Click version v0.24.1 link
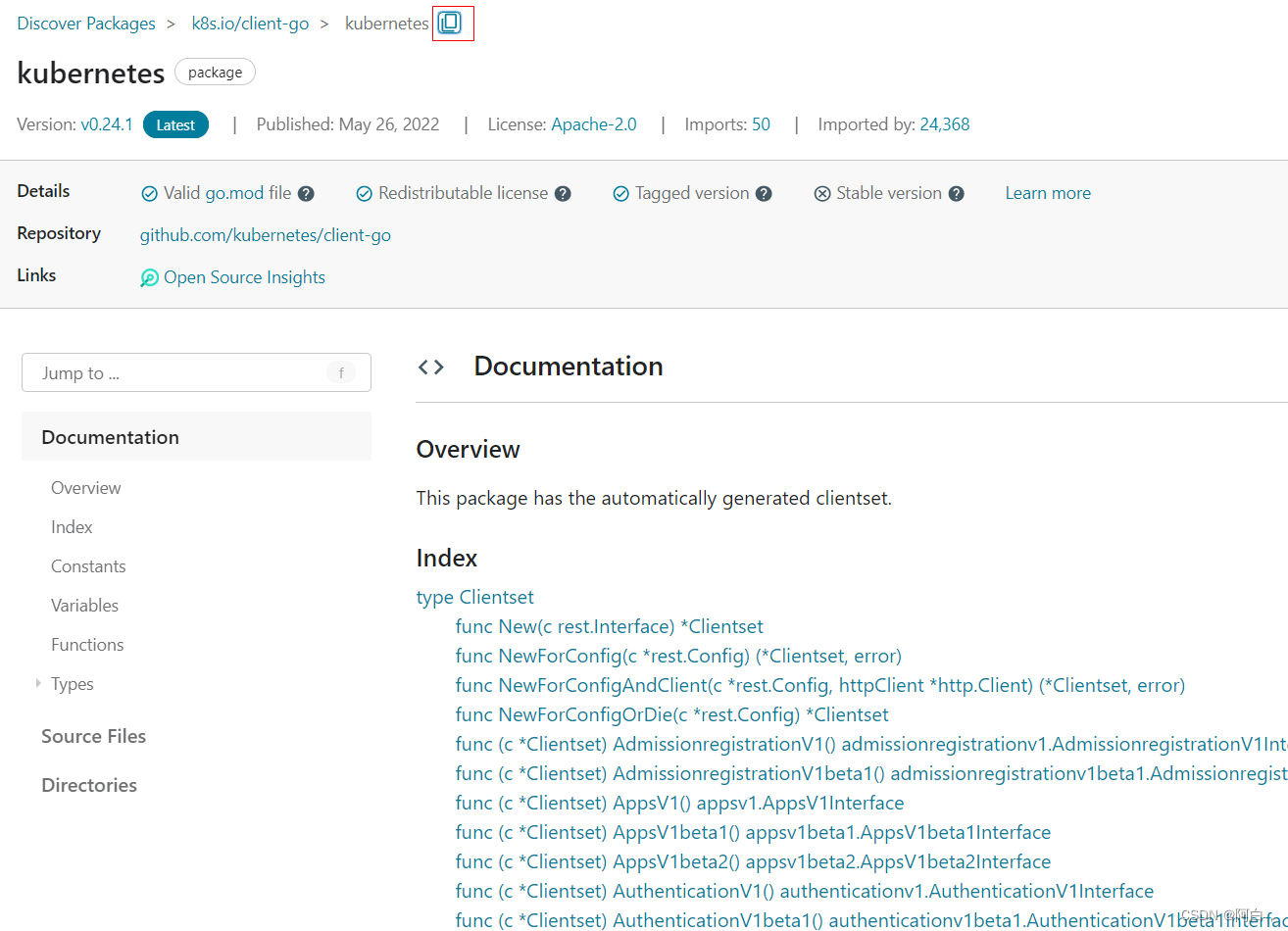The height and width of the screenshot is (931, 1288). [107, 124]
